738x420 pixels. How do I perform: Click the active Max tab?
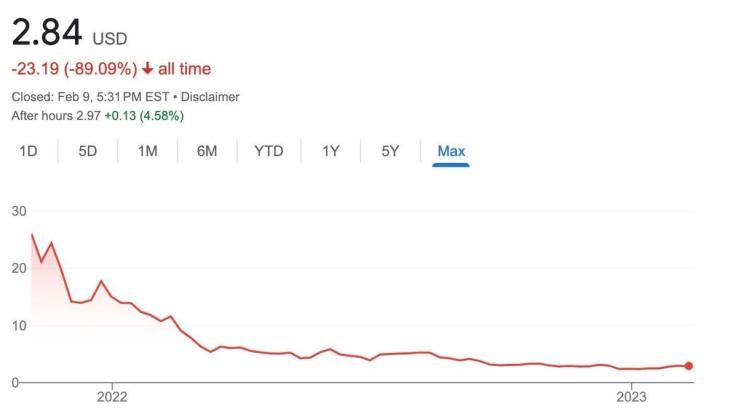pos(451,151)
